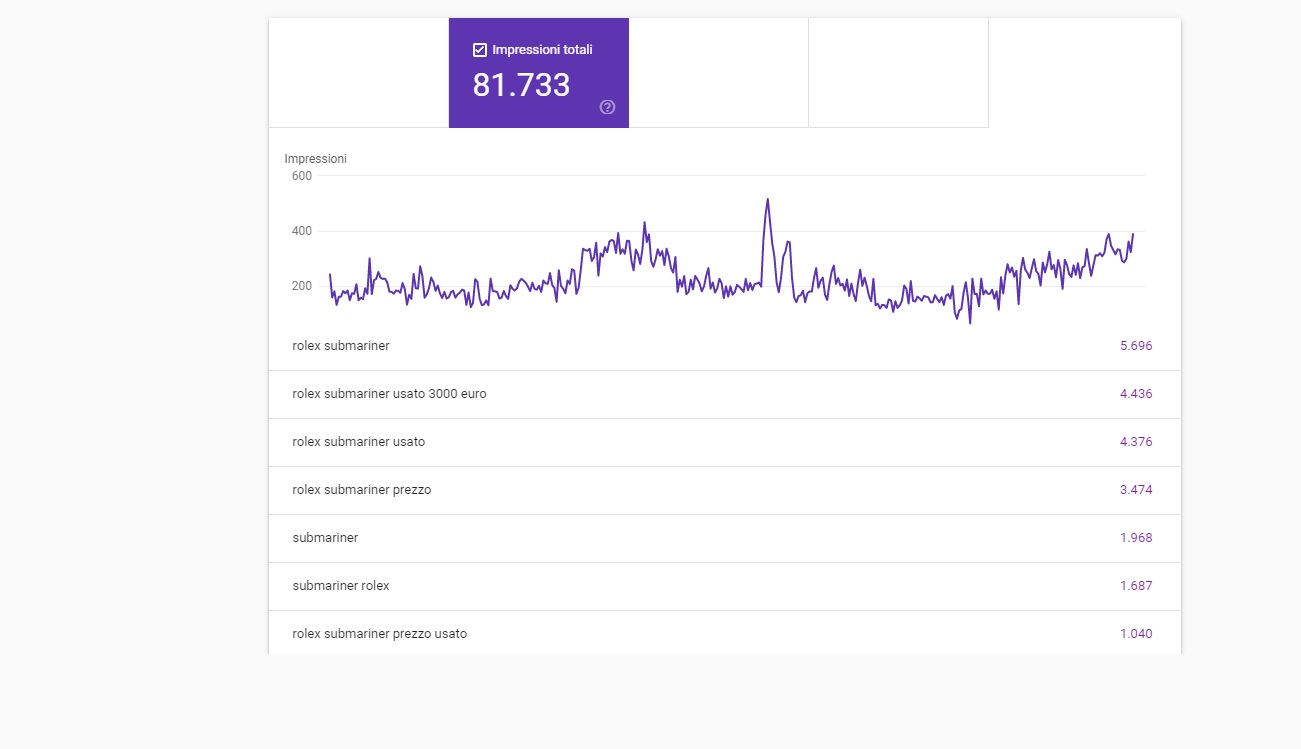The image size is (1301, 749).
Task: Click the 4.376 impressions value
Action: coord(1136,442)
